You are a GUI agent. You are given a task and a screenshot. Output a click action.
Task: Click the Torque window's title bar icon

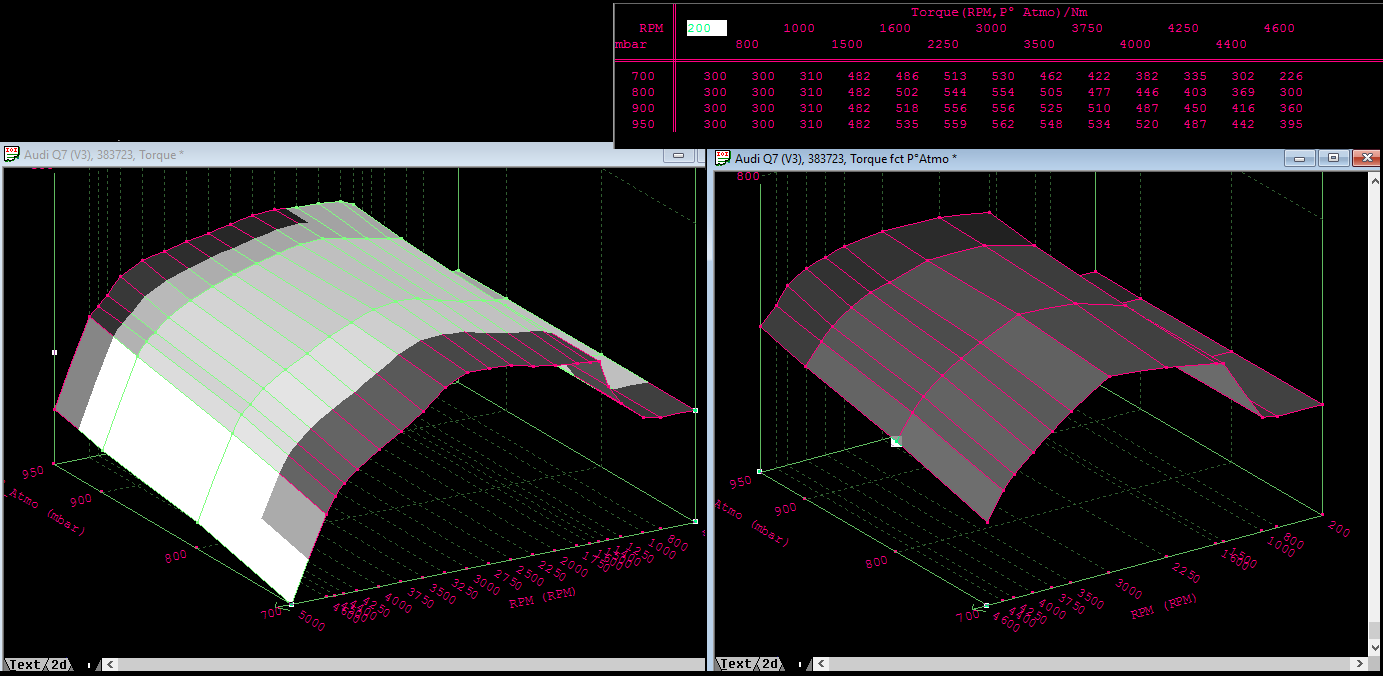(12, 154)
